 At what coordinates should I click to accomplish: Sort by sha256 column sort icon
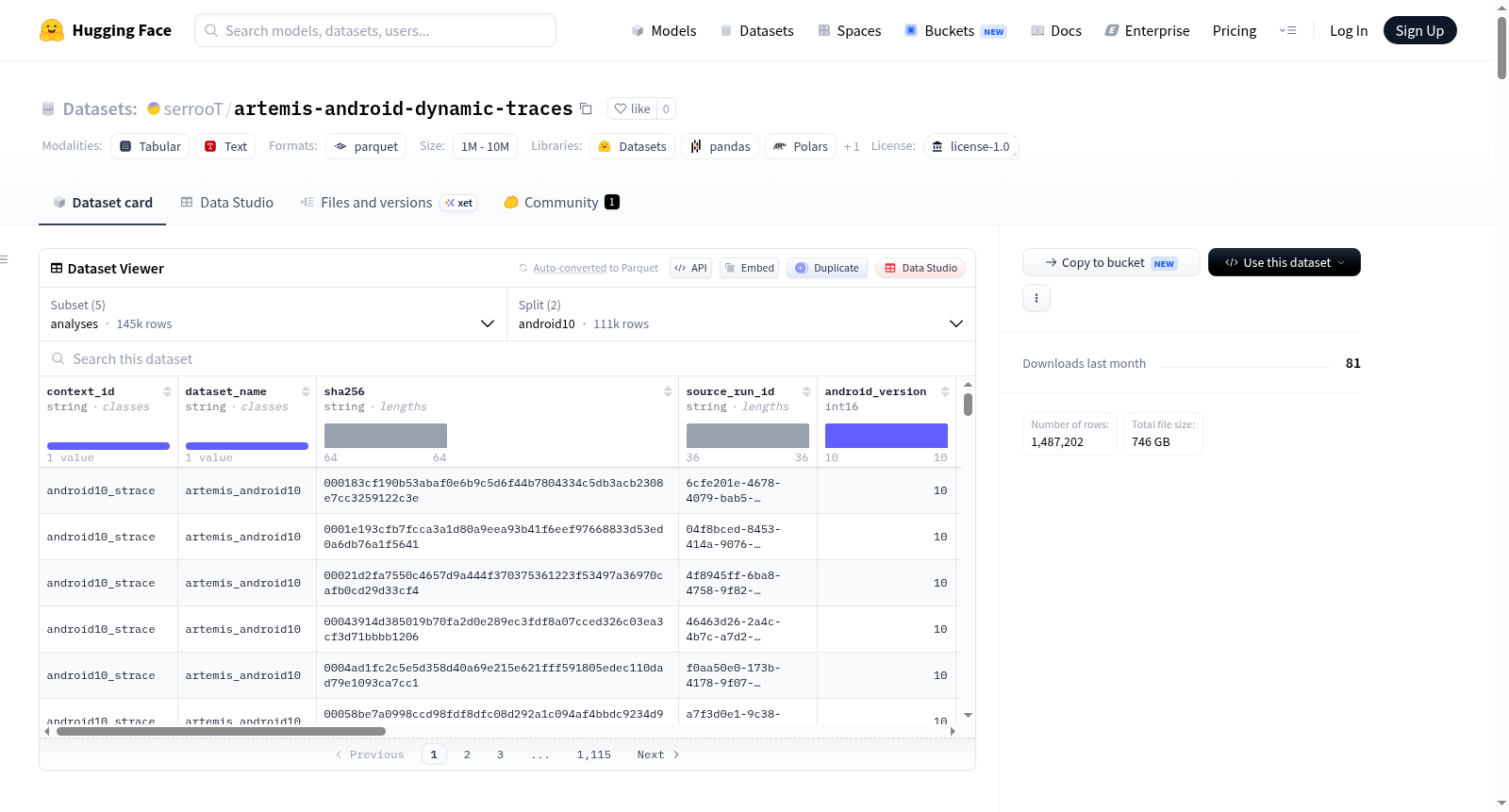point(668,391)
